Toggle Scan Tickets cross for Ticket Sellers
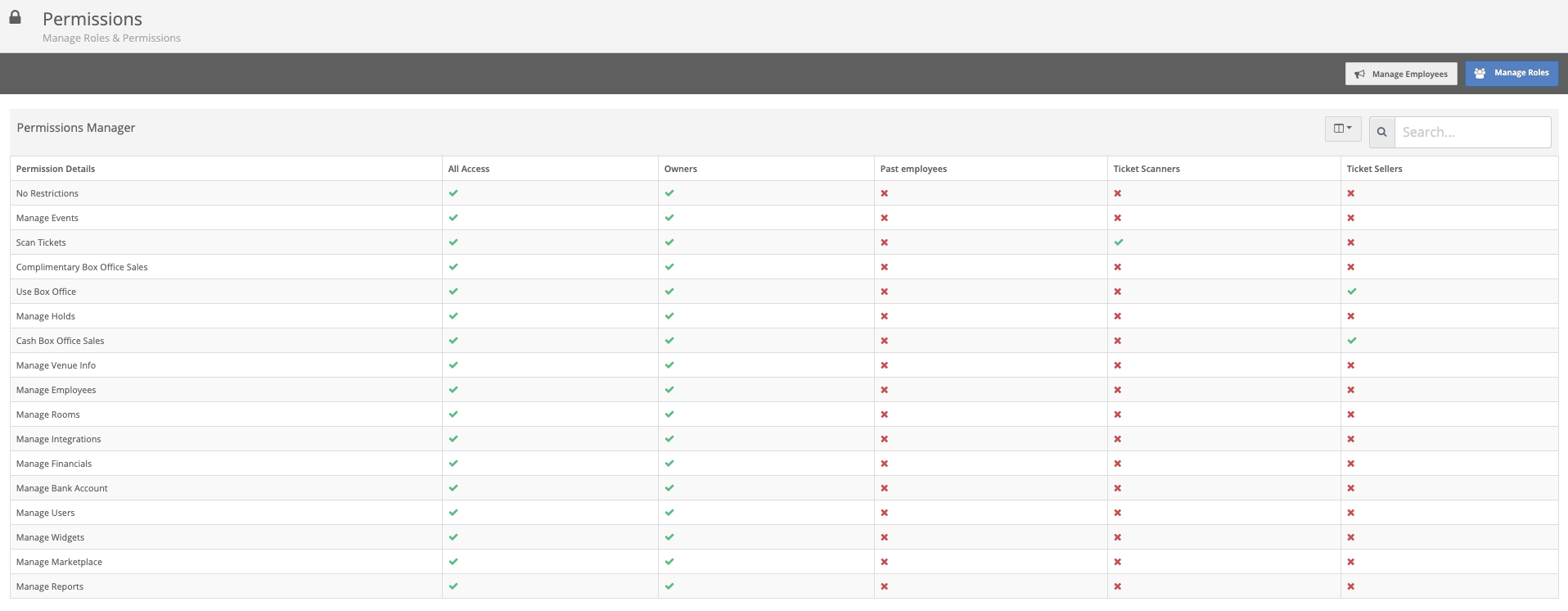Screen dimensions: 1568x611 pyautogui.click(x=1351, y=242)
